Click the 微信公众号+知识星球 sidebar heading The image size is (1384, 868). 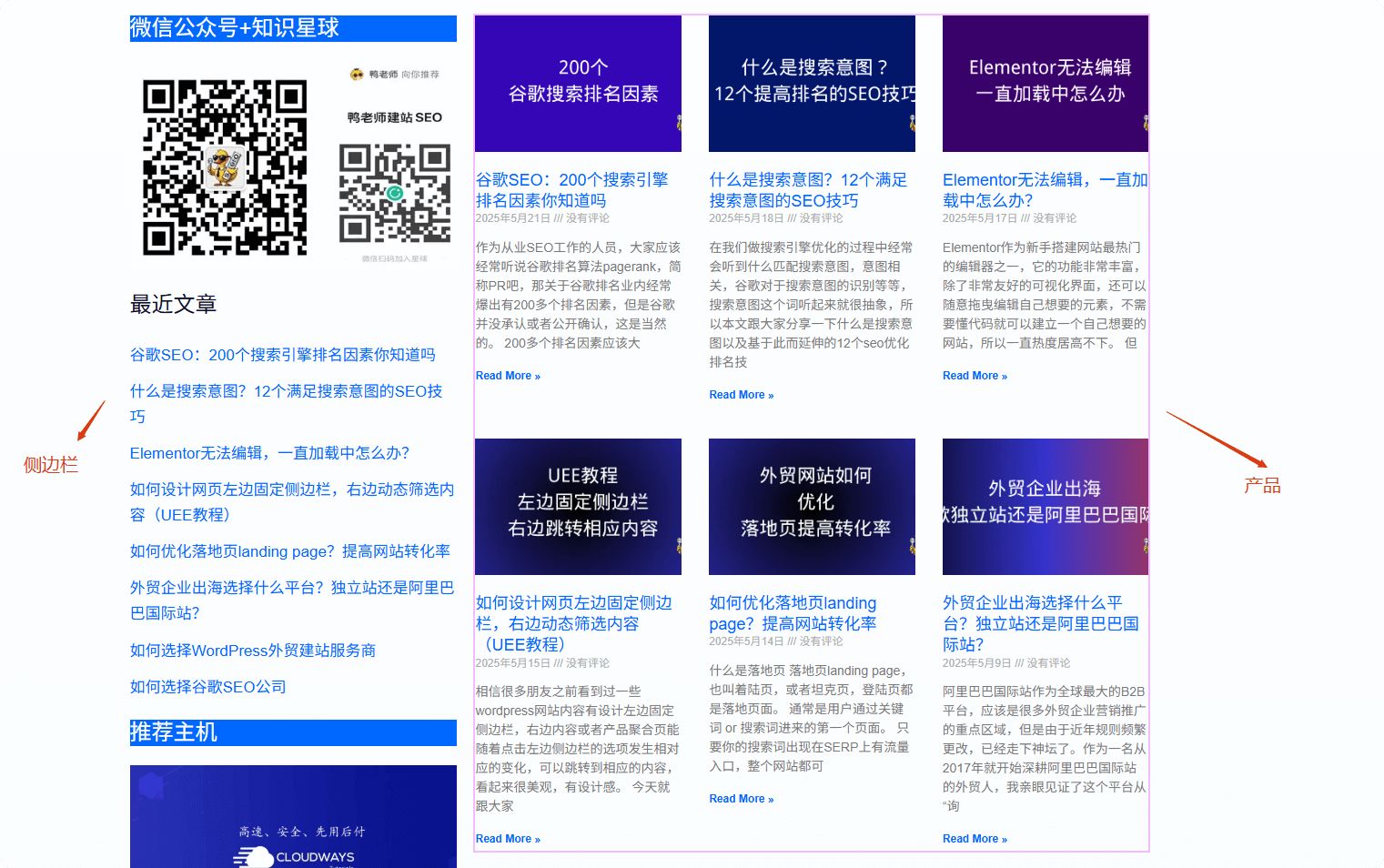point(233,28)
